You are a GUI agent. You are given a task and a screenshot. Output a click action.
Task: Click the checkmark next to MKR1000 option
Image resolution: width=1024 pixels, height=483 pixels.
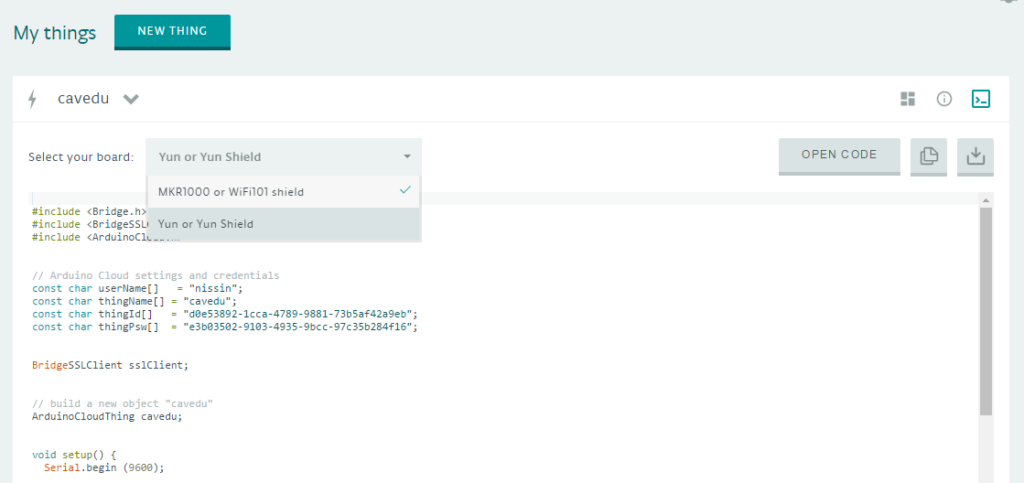pos(405,190)
